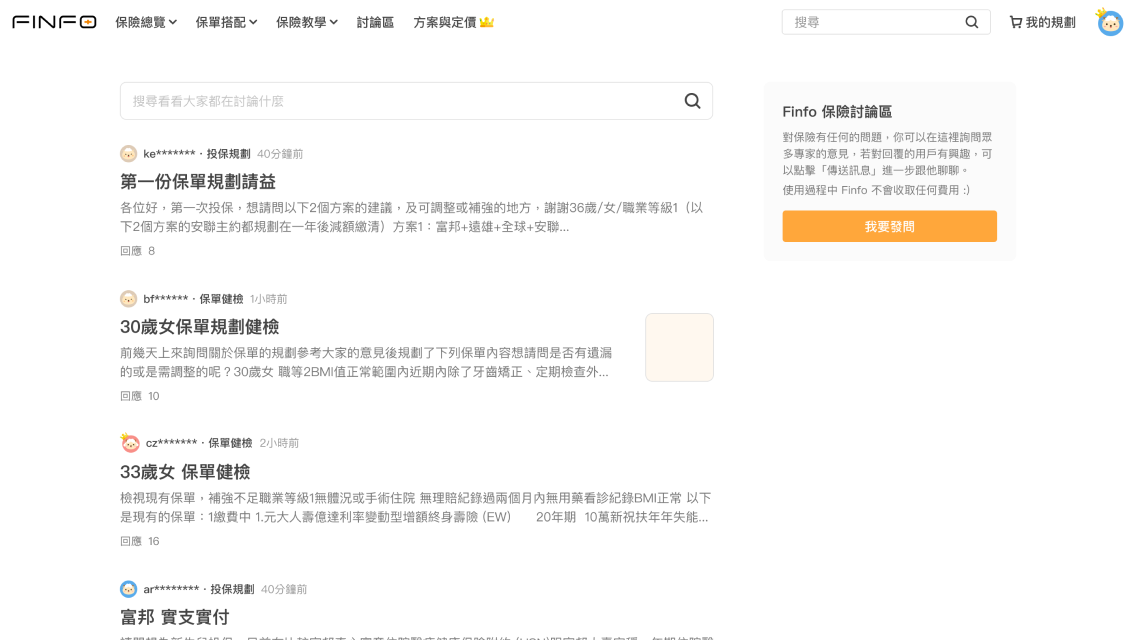The image size is (1136, 640).
Task: Click excerpt text of 第一份保單規劃請益 post
Action: 412,217
